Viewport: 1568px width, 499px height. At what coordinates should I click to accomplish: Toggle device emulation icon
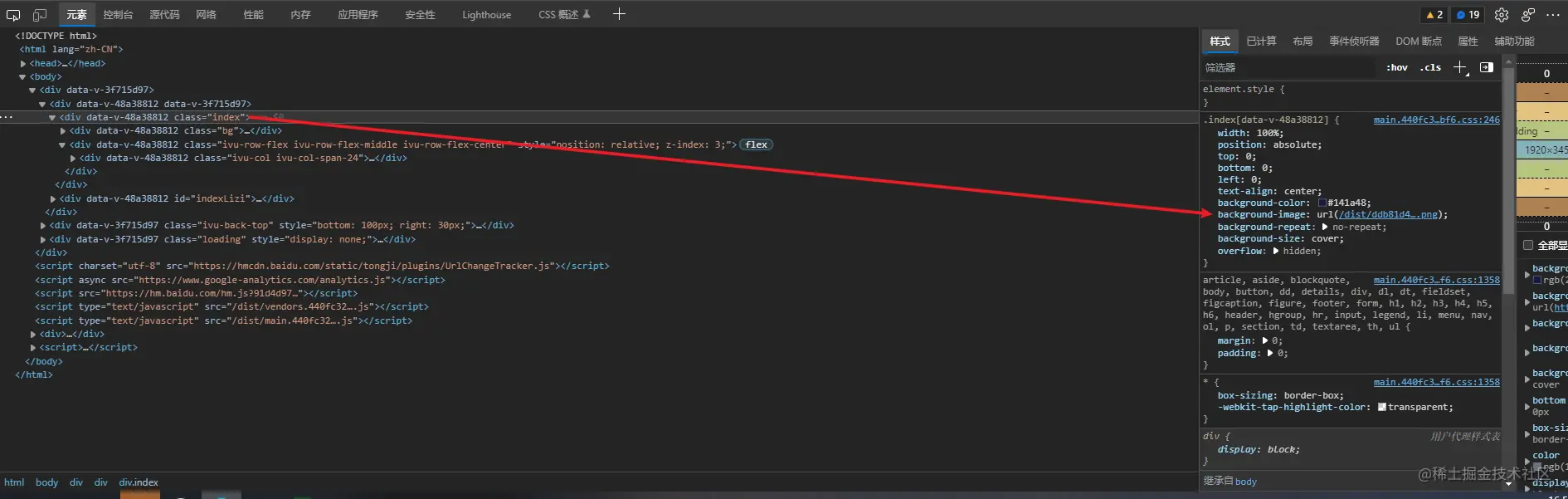tap(39, 15)
